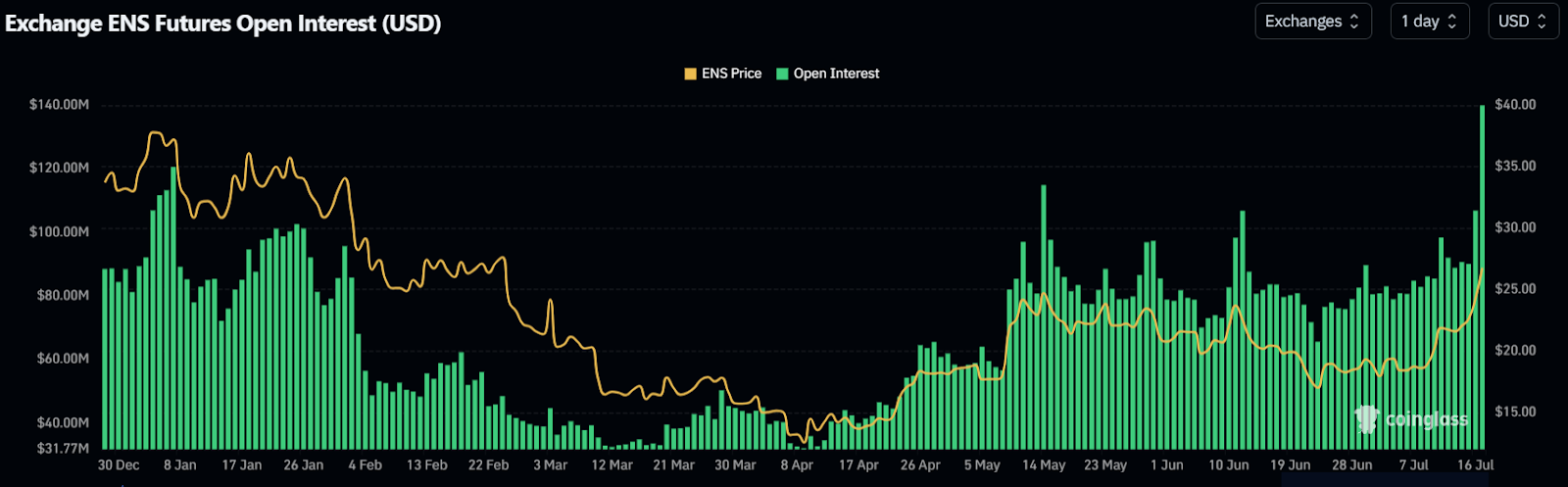The image size is (1568, 487).
Task: Click the 30 Dec date label
Action: 119,465
